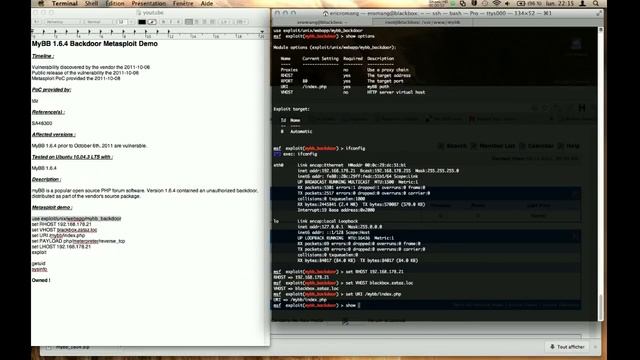The image size is (640, 360).
Task: Switch to first Terminal tab
Action: click(x=322, y=22)
